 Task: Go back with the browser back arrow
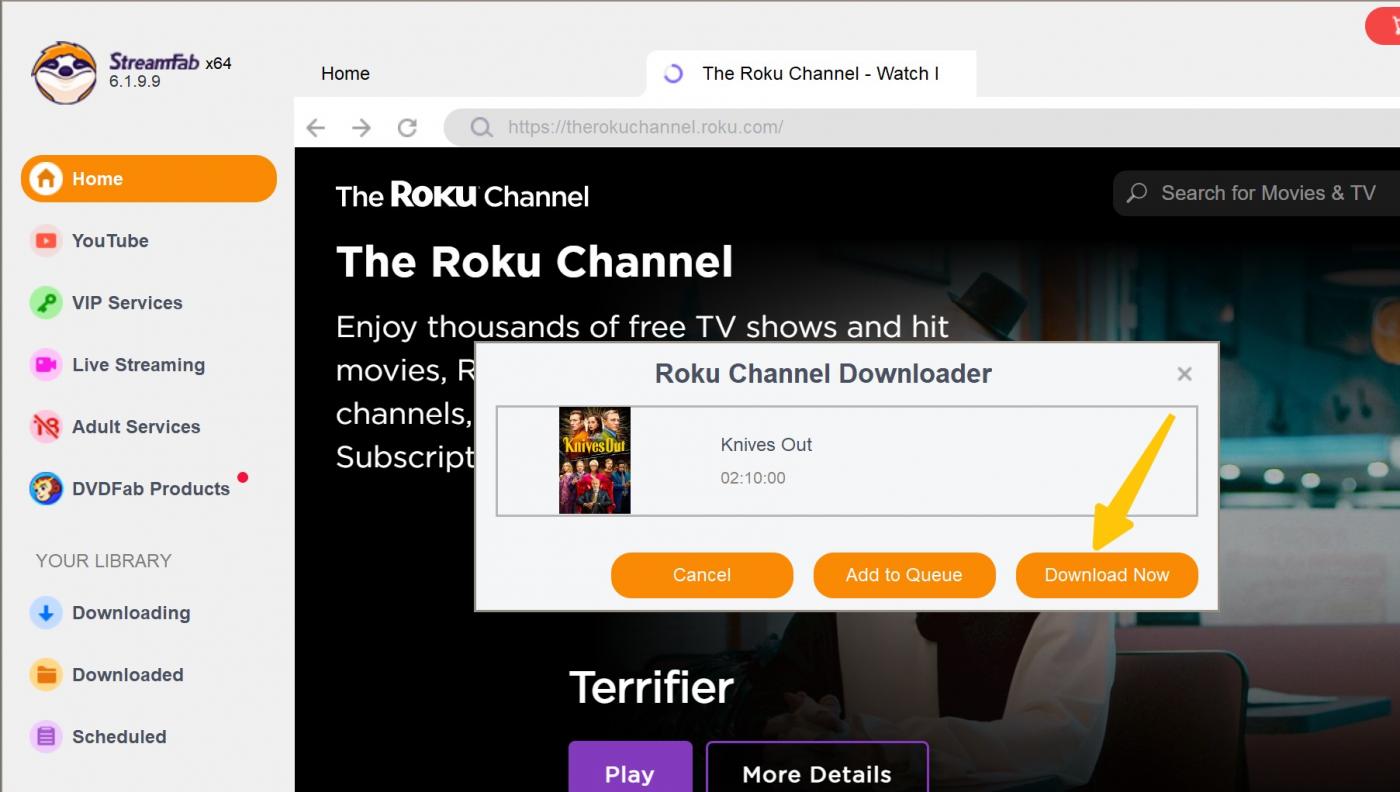tap(316, 127)
